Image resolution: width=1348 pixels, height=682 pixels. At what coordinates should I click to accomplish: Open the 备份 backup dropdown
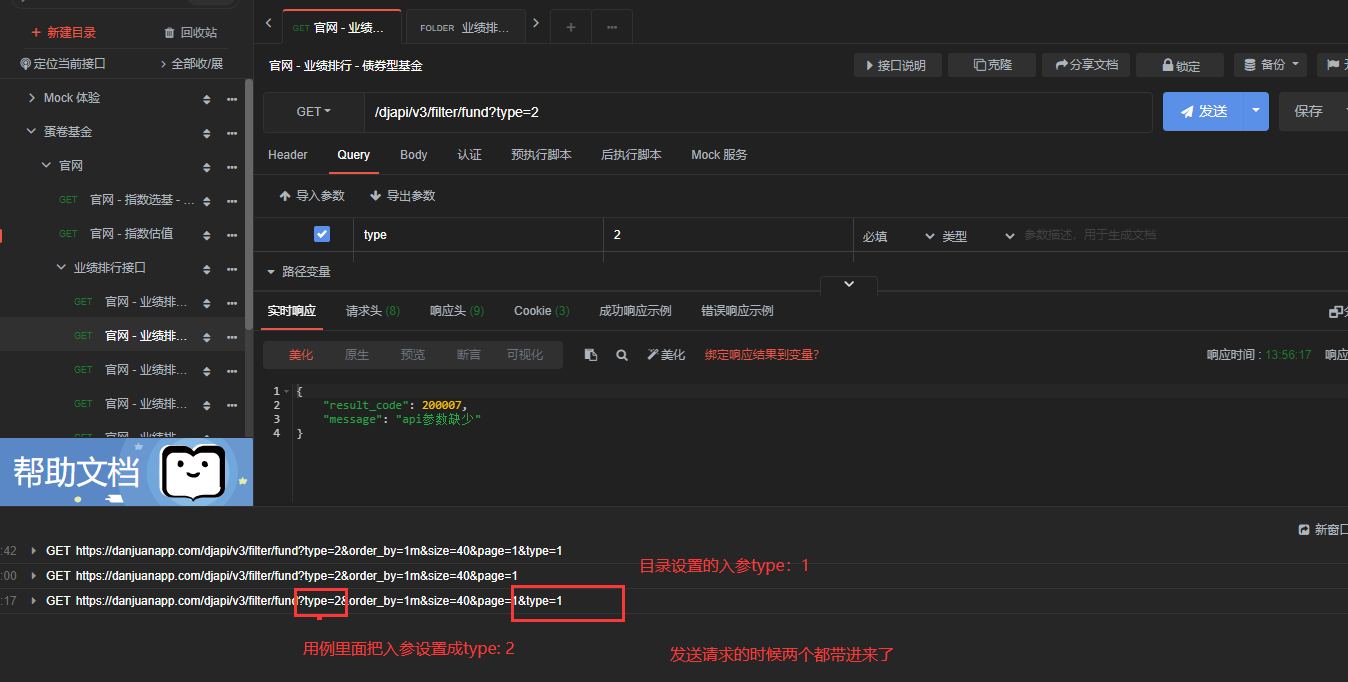1270,65
